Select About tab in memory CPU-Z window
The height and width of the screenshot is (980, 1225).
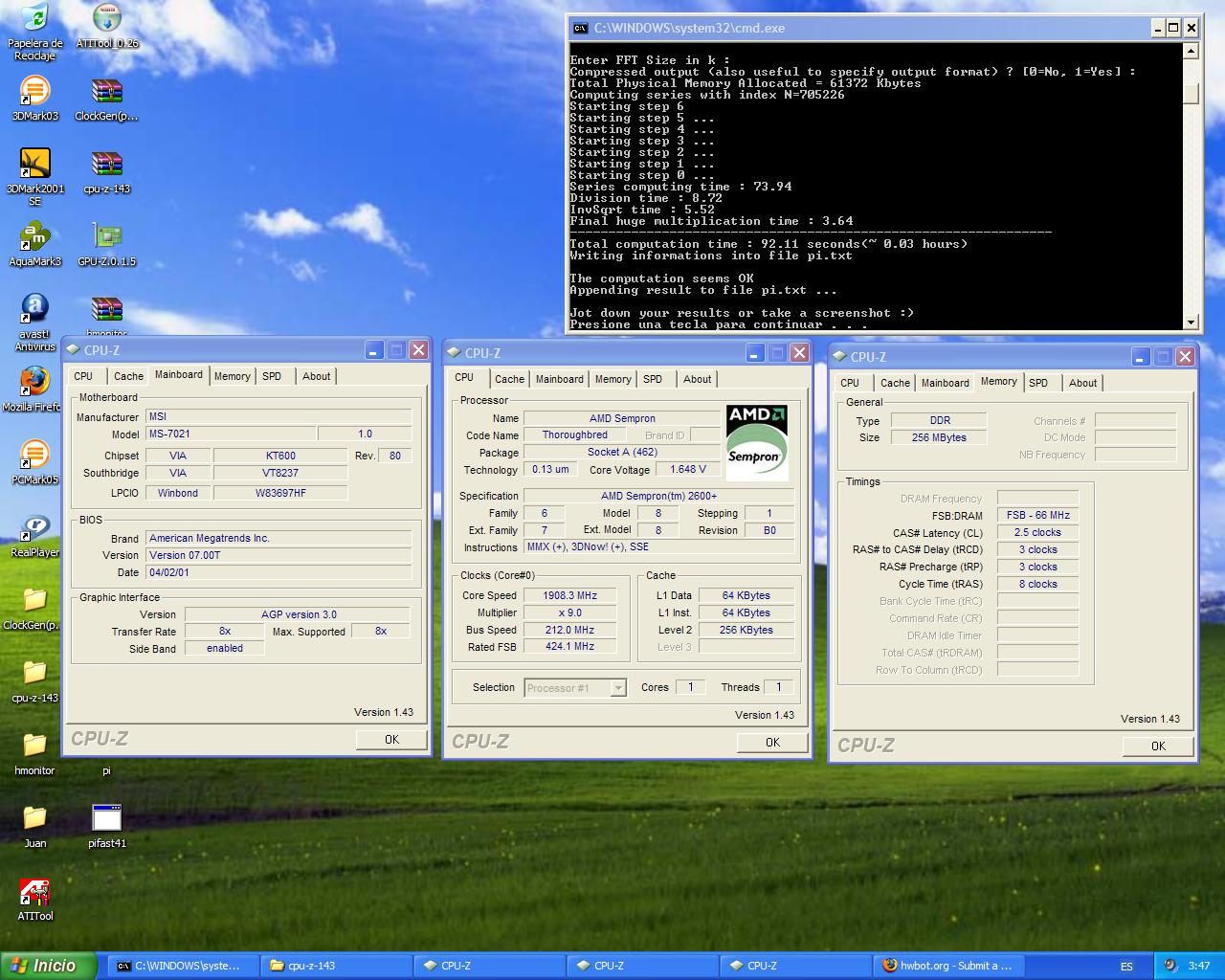point(1082,383)
